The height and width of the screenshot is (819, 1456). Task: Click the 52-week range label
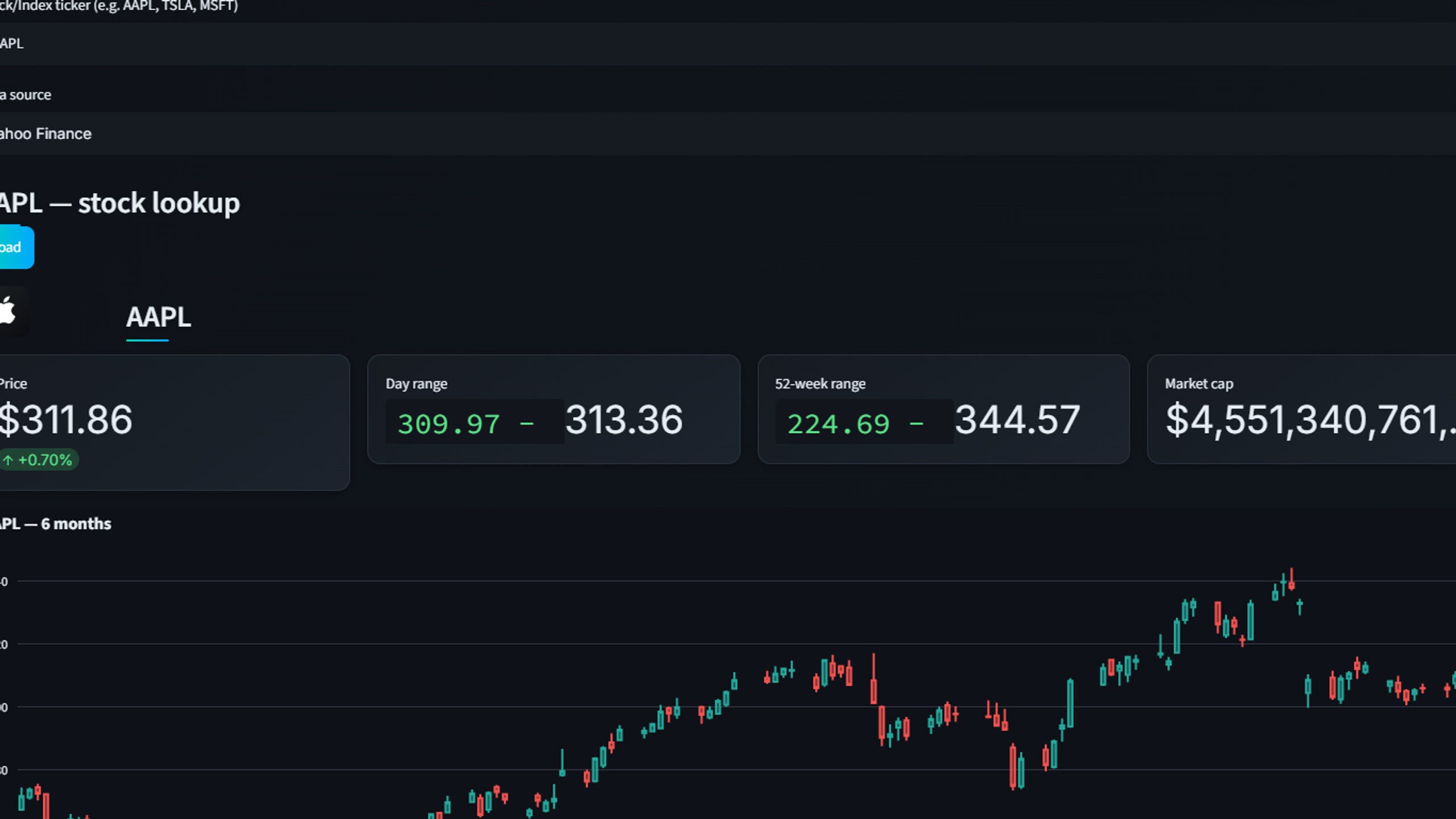point(820,384)
